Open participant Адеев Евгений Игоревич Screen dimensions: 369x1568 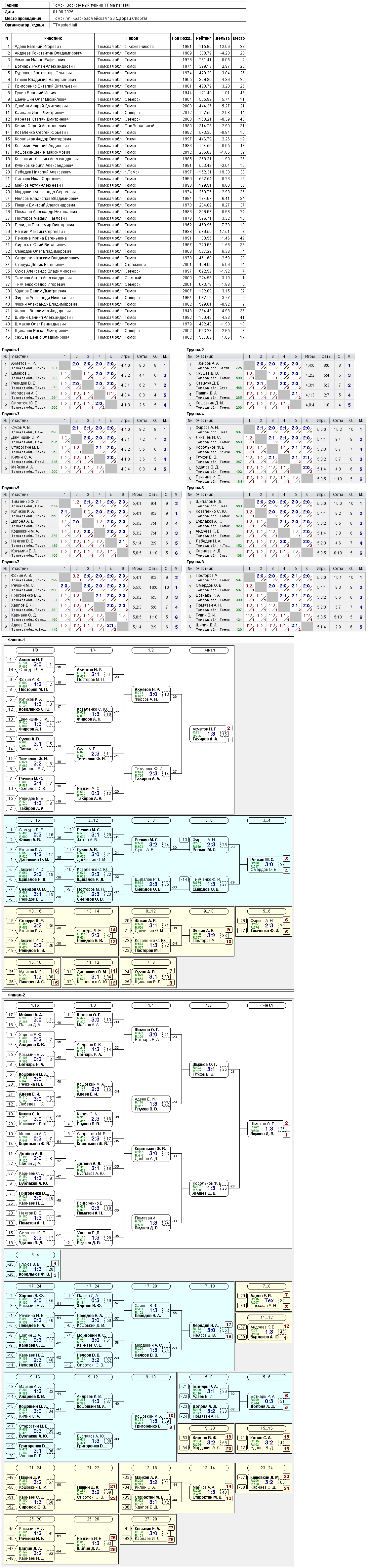pyautogui.click(x=38, y=46)
